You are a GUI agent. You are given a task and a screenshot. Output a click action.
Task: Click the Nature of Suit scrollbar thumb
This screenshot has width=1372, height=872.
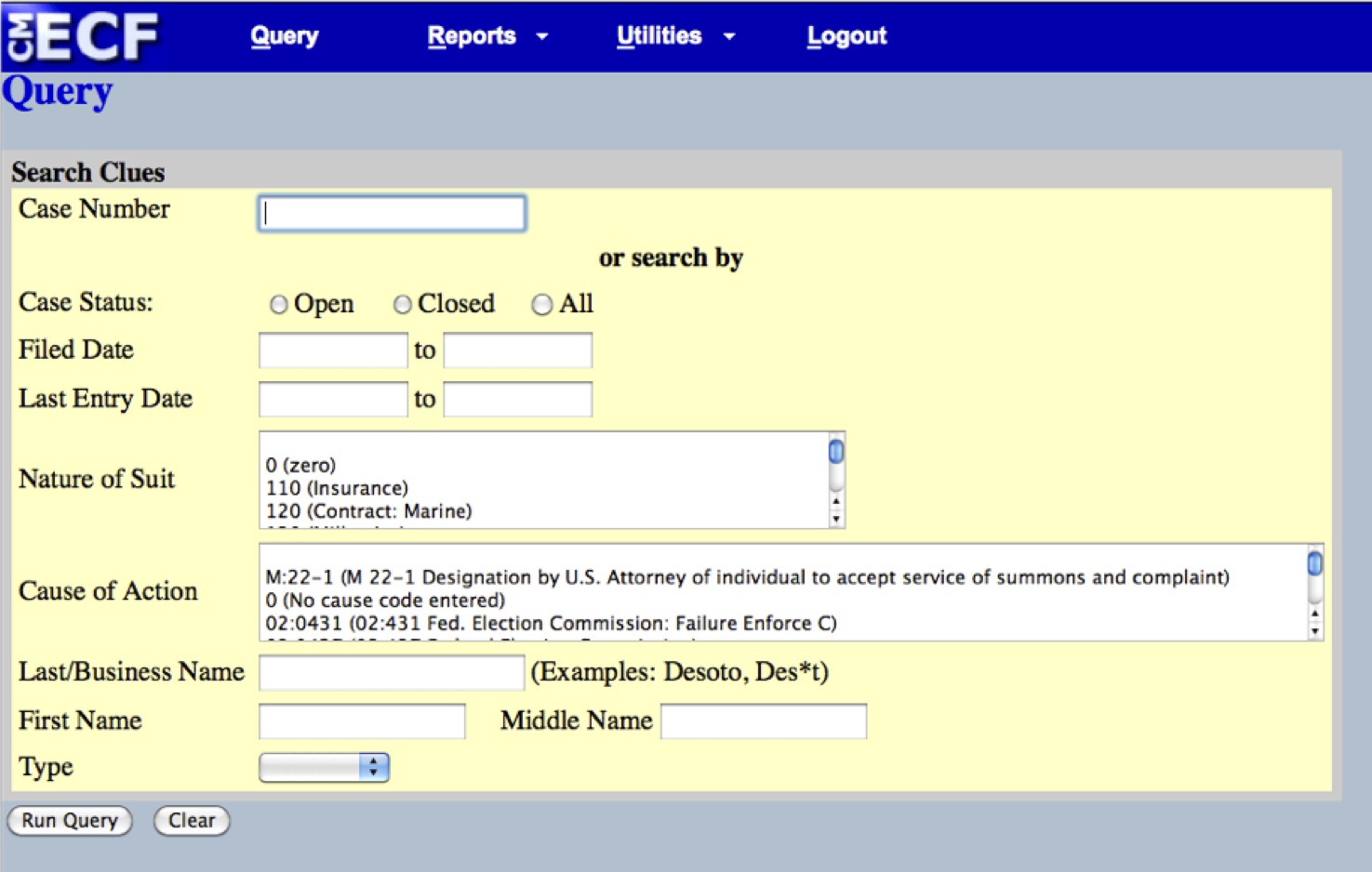pyautogui.click(x=836, y=452)
